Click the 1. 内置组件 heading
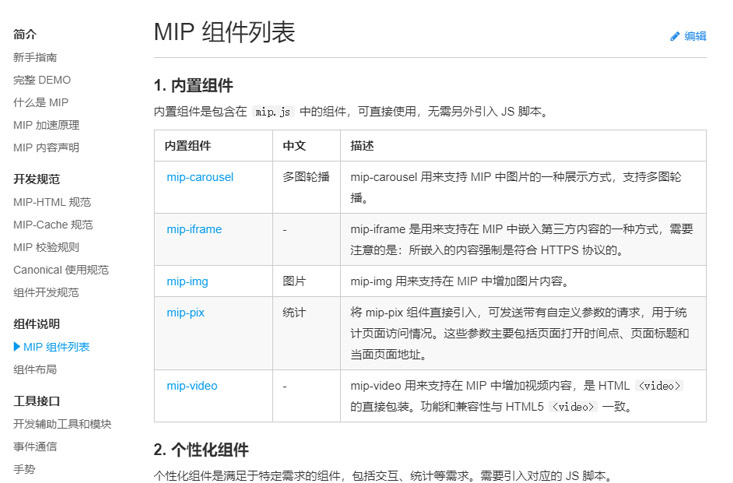 pyautogui.click(x=194, y=86)
